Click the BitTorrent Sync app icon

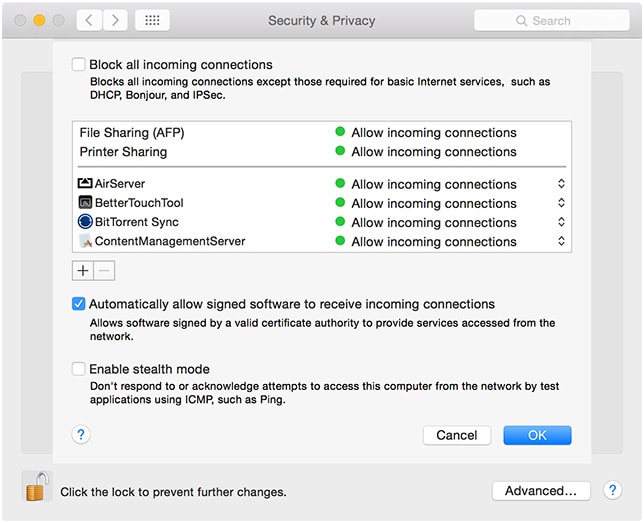tap(85, 222)
